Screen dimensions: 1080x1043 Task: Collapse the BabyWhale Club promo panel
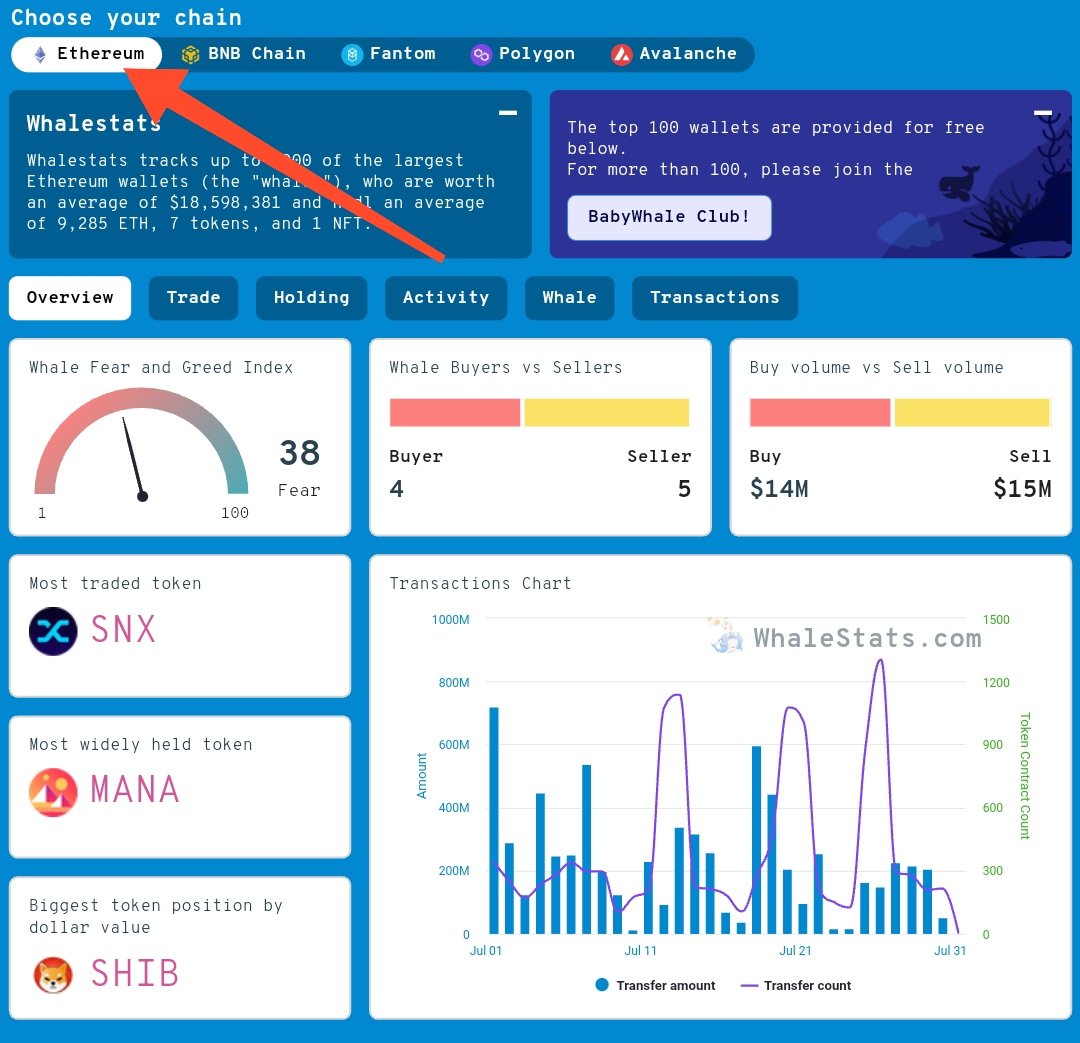pos(1043,112)
